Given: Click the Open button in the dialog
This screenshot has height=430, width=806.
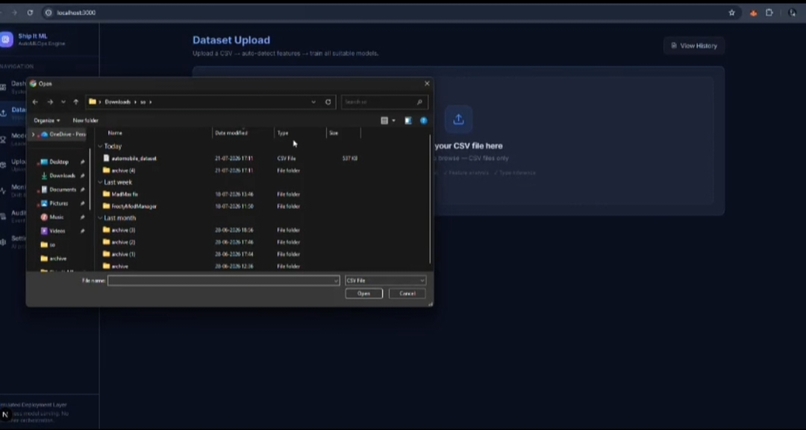Looking at the screenshot, I should (x=364, y=294).
